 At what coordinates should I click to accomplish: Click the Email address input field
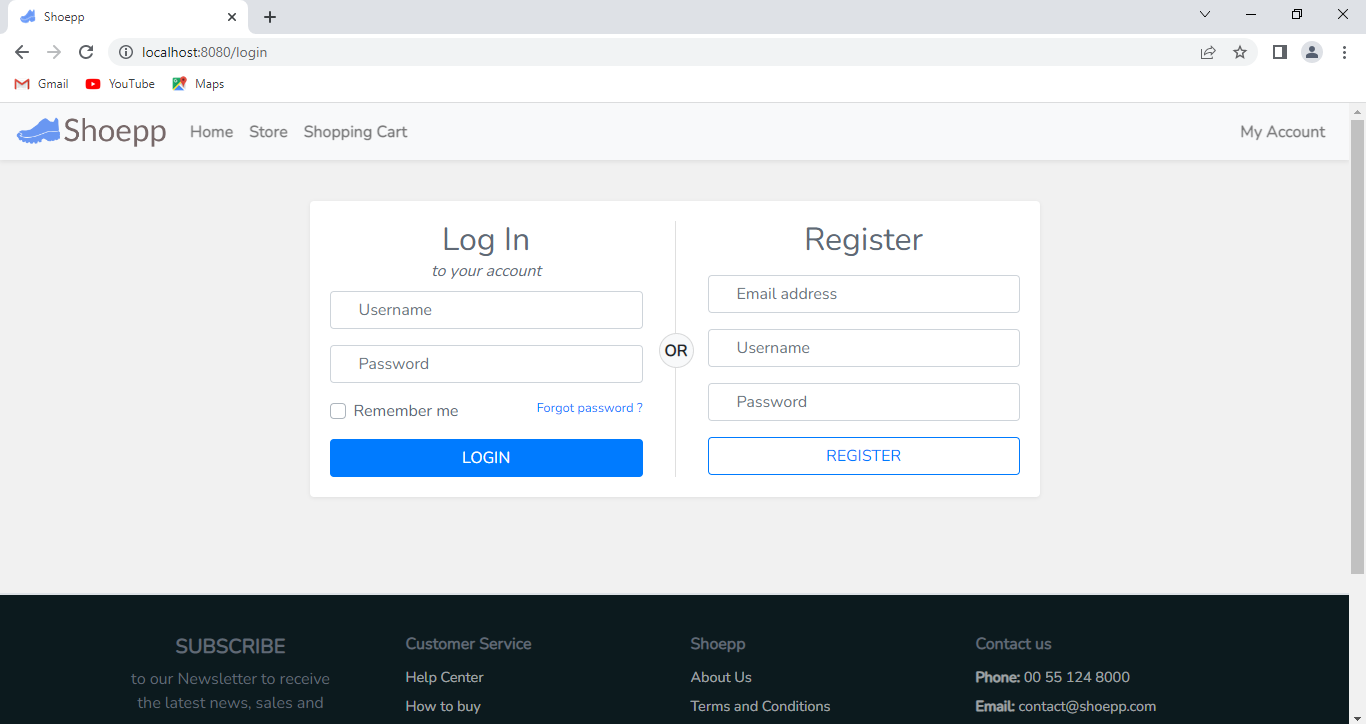(863, 293)
